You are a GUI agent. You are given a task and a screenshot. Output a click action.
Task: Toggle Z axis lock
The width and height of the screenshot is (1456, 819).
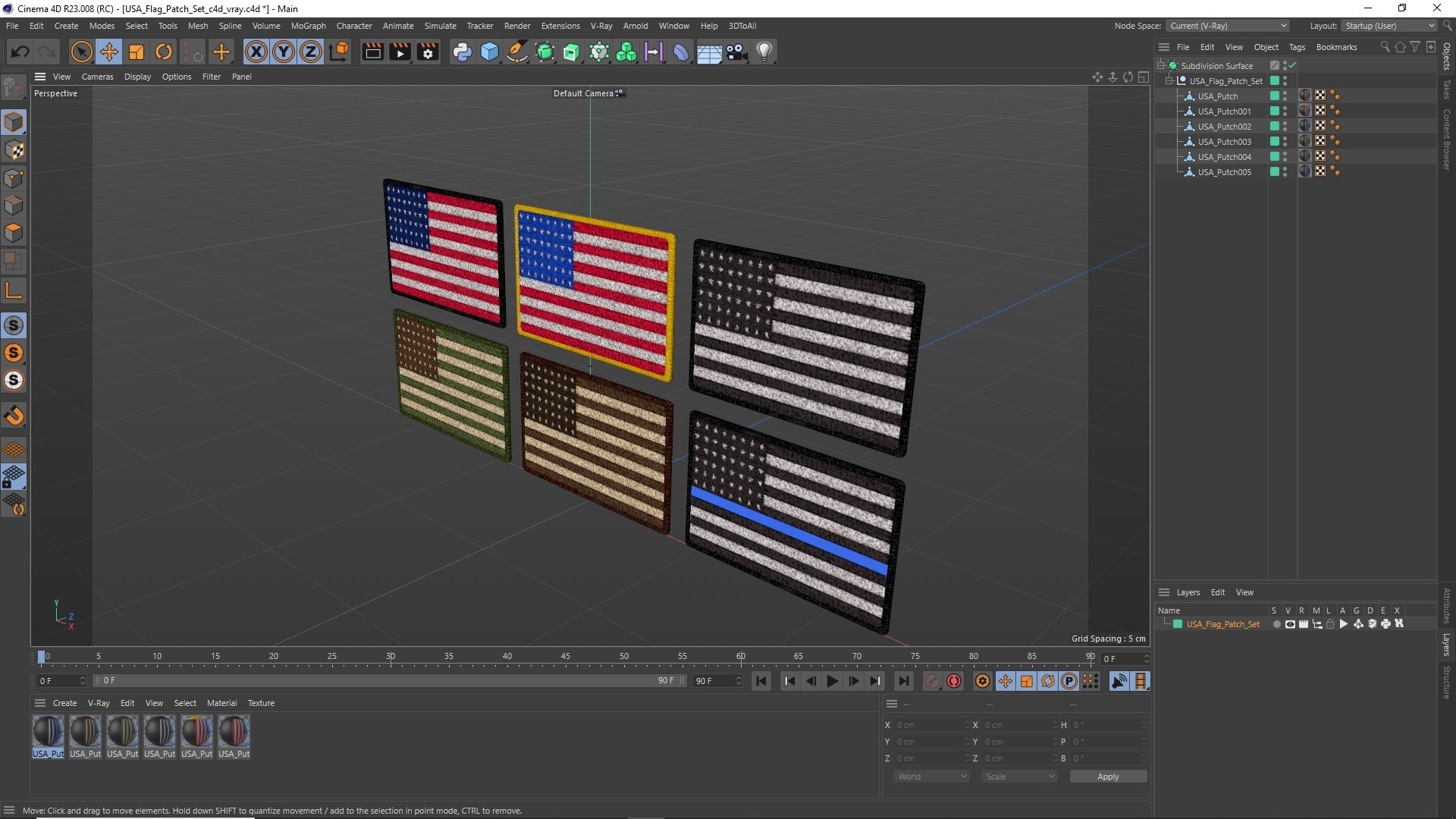coord(311,52)
